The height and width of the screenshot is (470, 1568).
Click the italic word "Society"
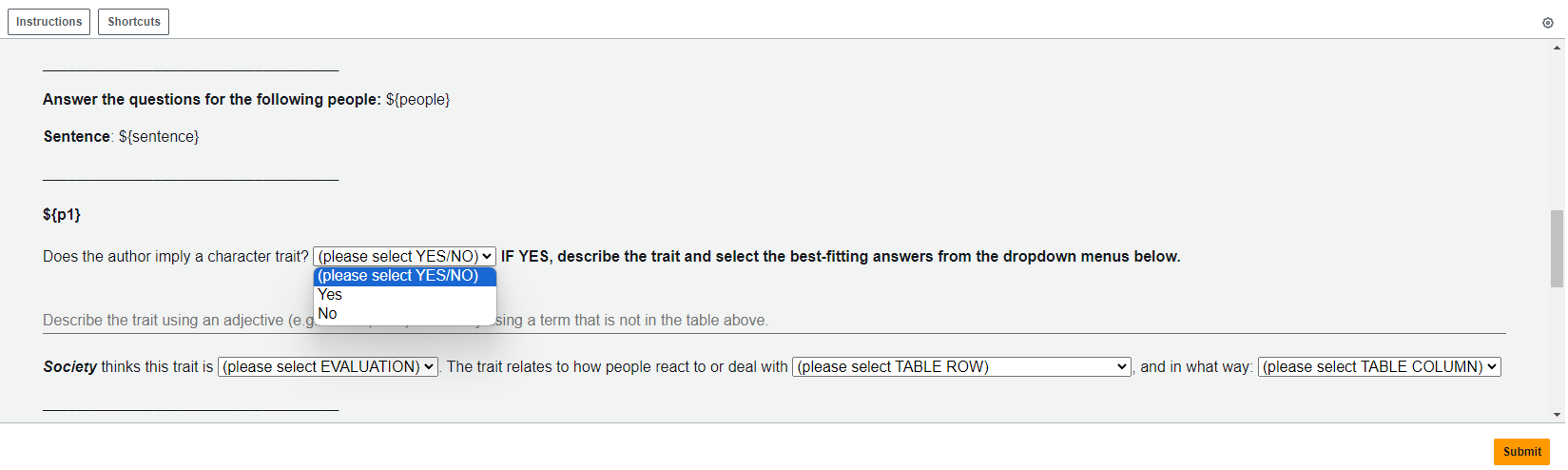[70, 367]
